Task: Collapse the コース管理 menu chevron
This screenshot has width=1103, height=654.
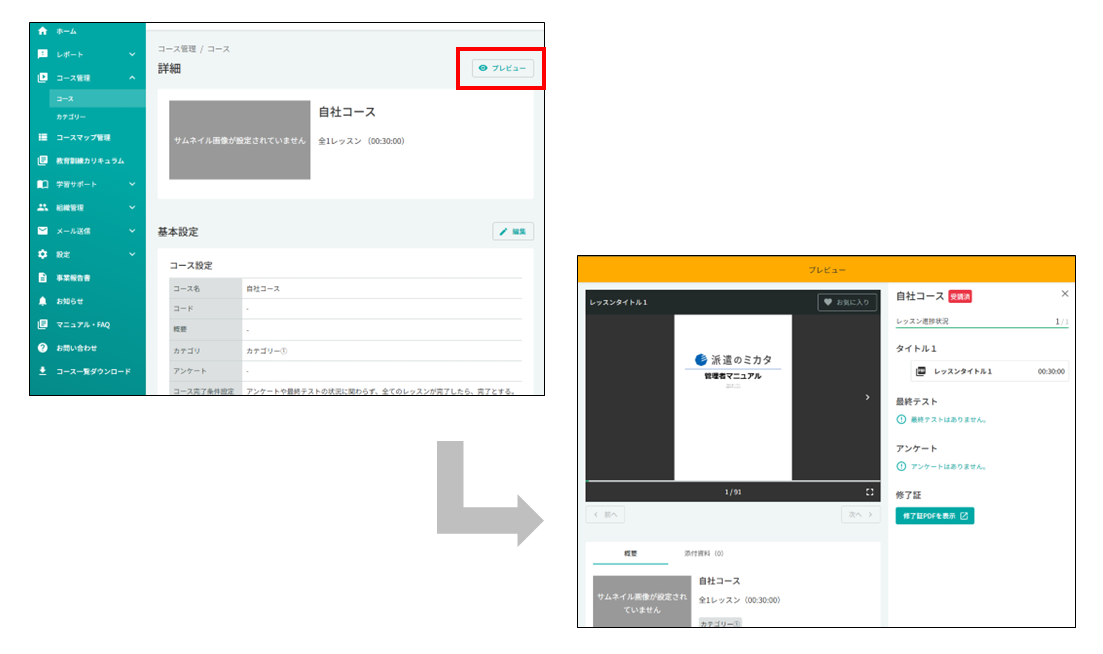Action: (132, 77)
